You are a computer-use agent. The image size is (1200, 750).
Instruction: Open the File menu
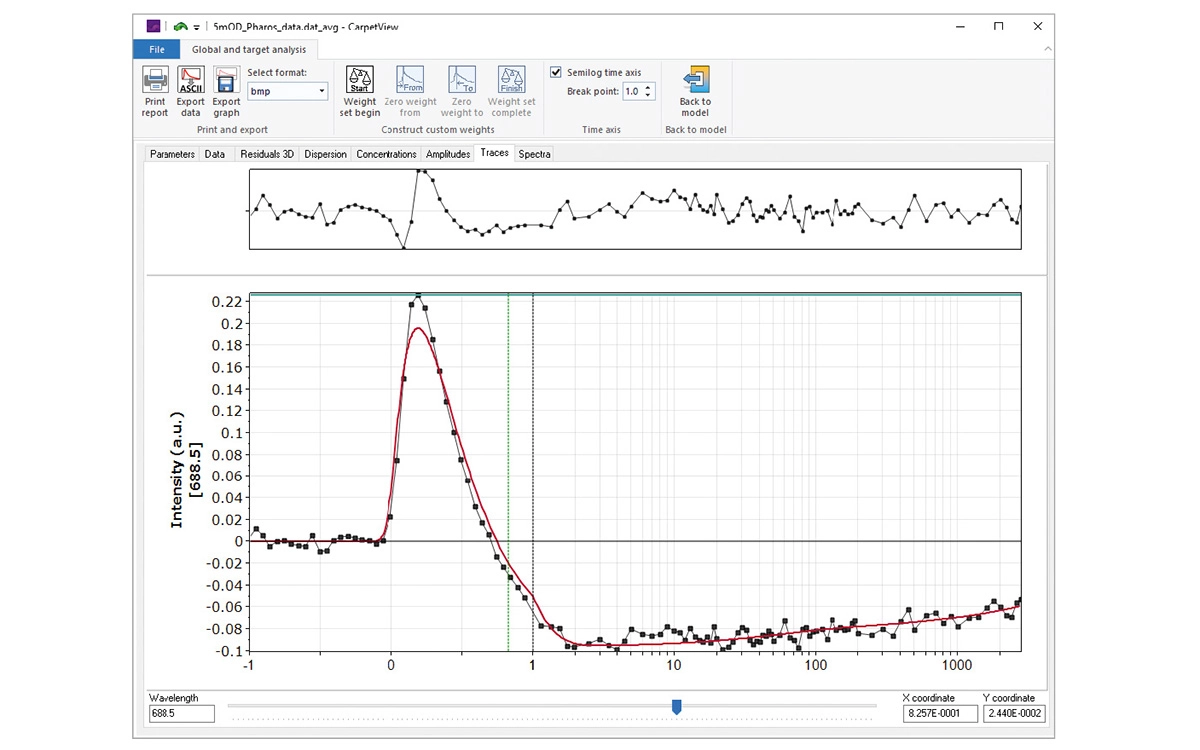[x=157, y=49]
